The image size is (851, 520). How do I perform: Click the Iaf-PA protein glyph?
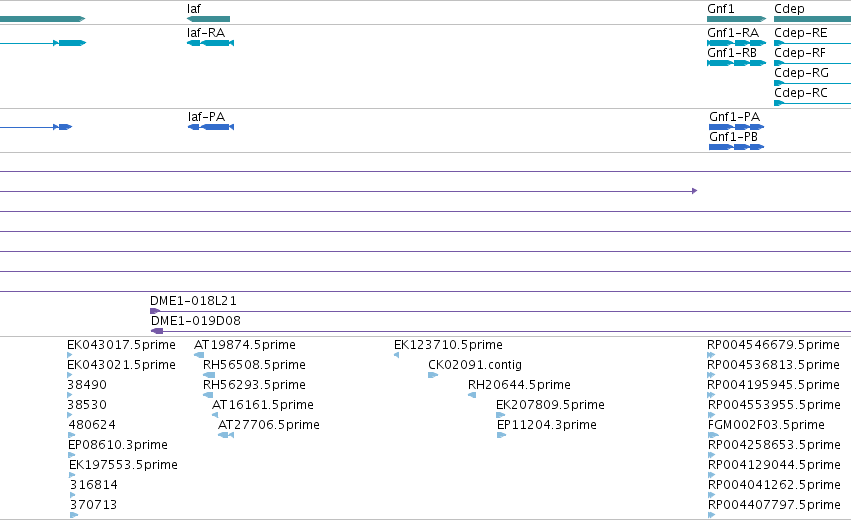click(x=211, y=127)
